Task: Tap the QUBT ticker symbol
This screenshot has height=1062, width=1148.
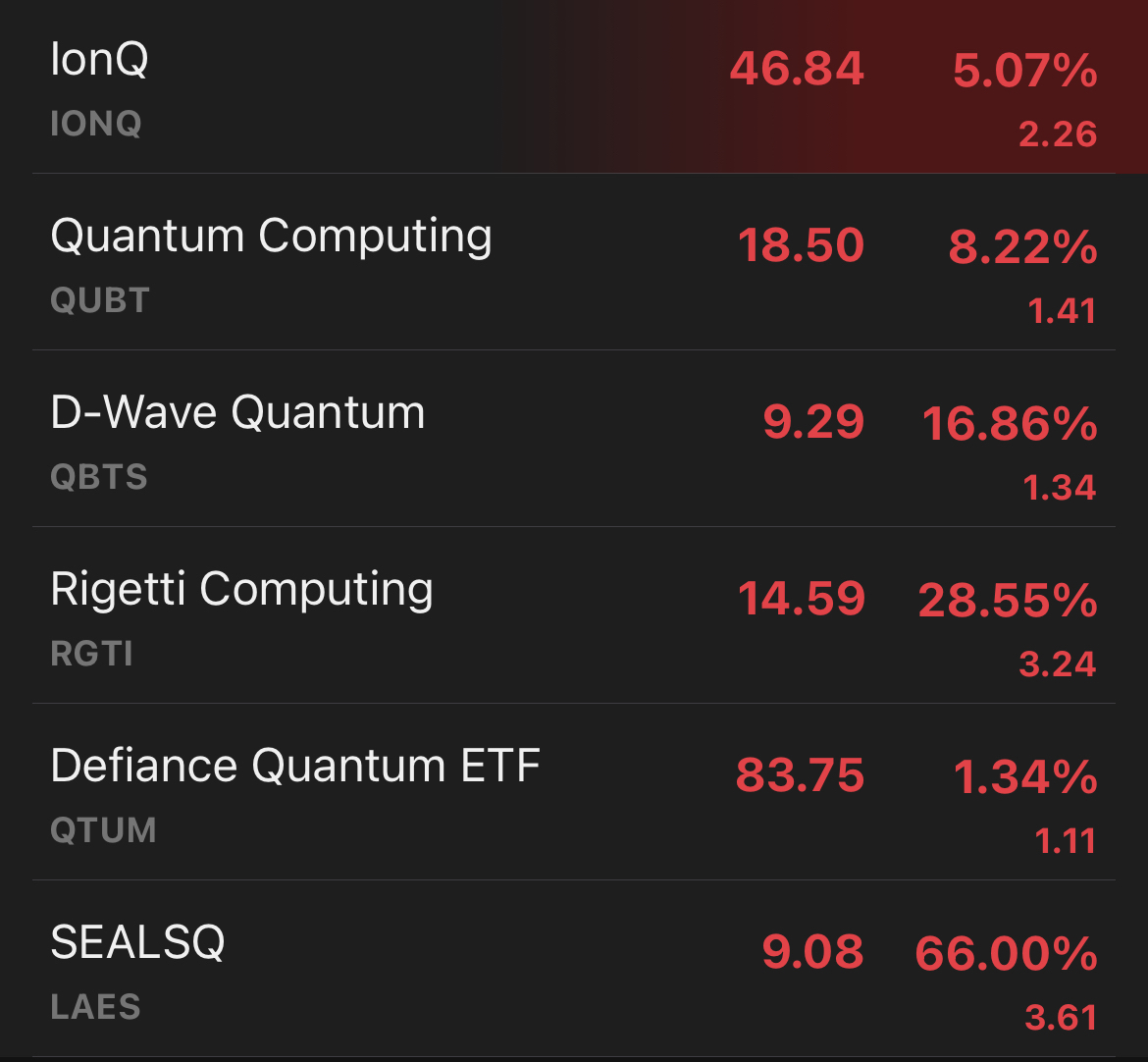Action: (x=100, y=301)
